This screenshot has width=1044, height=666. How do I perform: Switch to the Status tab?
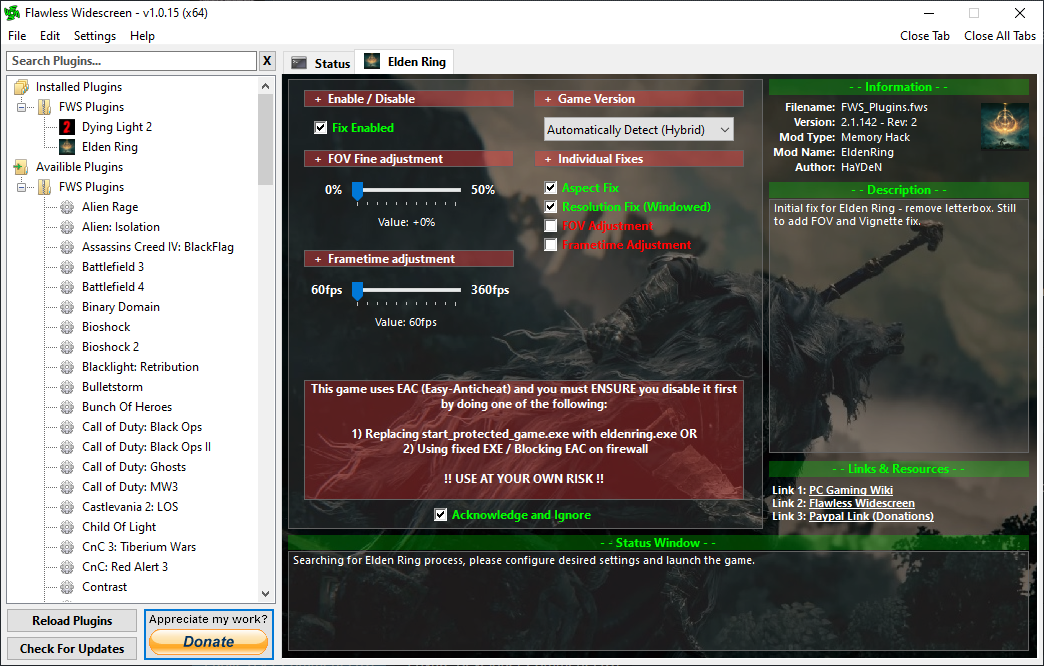(x=320, y=63)
